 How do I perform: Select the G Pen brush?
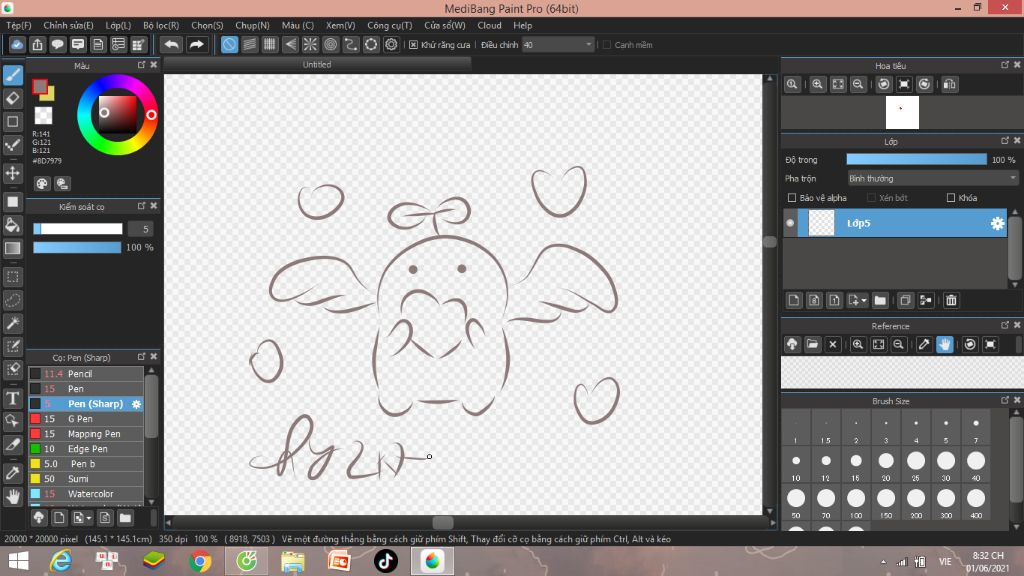click(x=86, y=419)
